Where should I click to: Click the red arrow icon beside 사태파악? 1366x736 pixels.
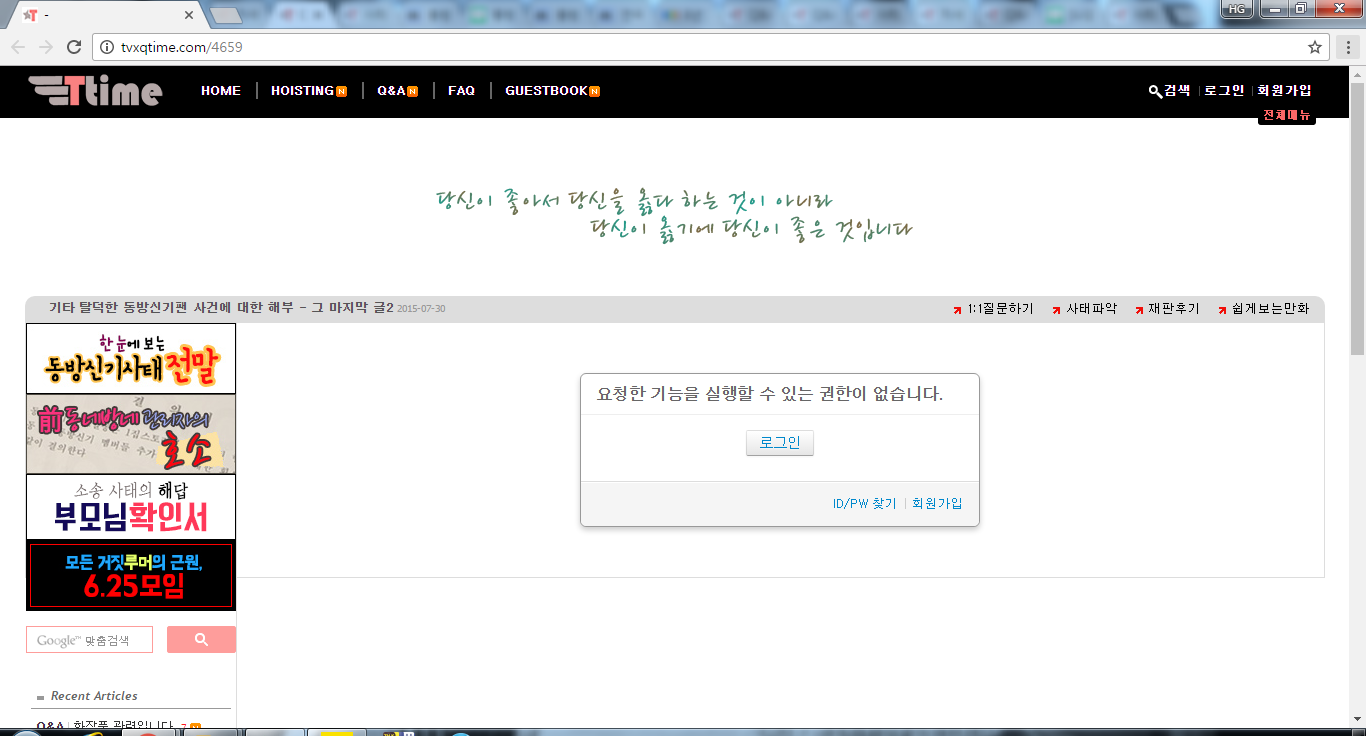(x=1056, y=309)
